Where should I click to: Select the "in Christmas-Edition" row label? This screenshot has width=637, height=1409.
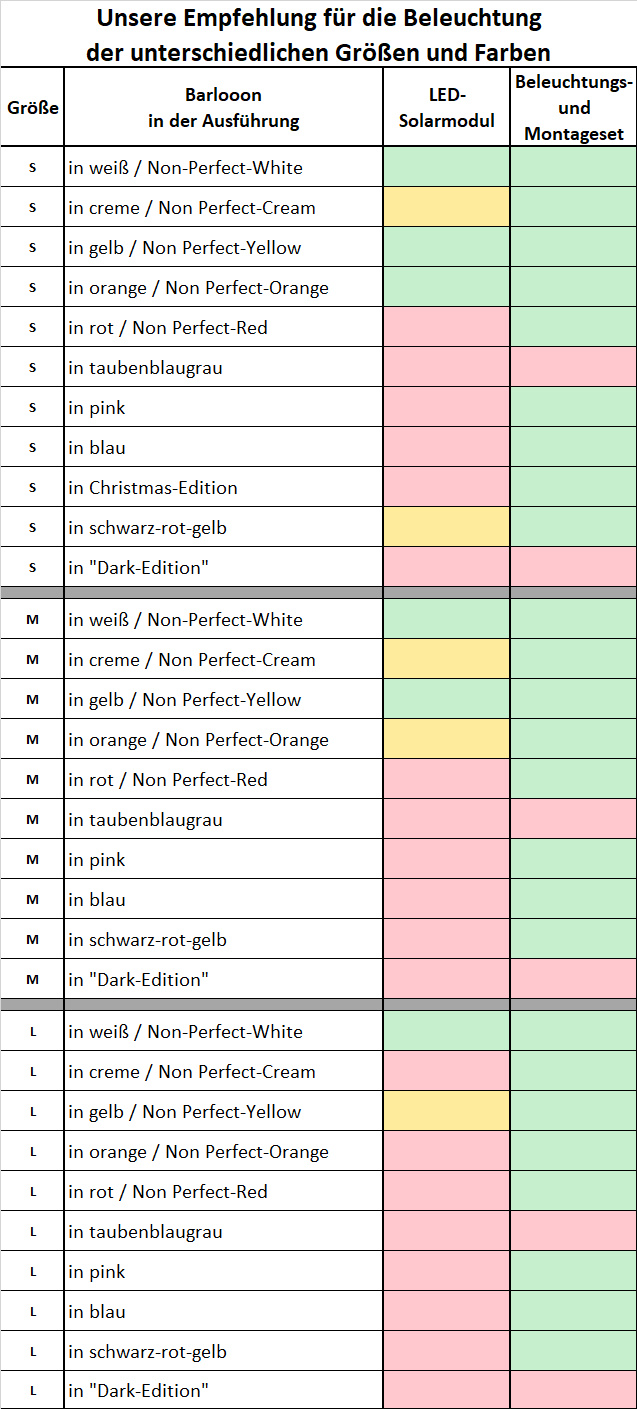click(x=153, y=488)
